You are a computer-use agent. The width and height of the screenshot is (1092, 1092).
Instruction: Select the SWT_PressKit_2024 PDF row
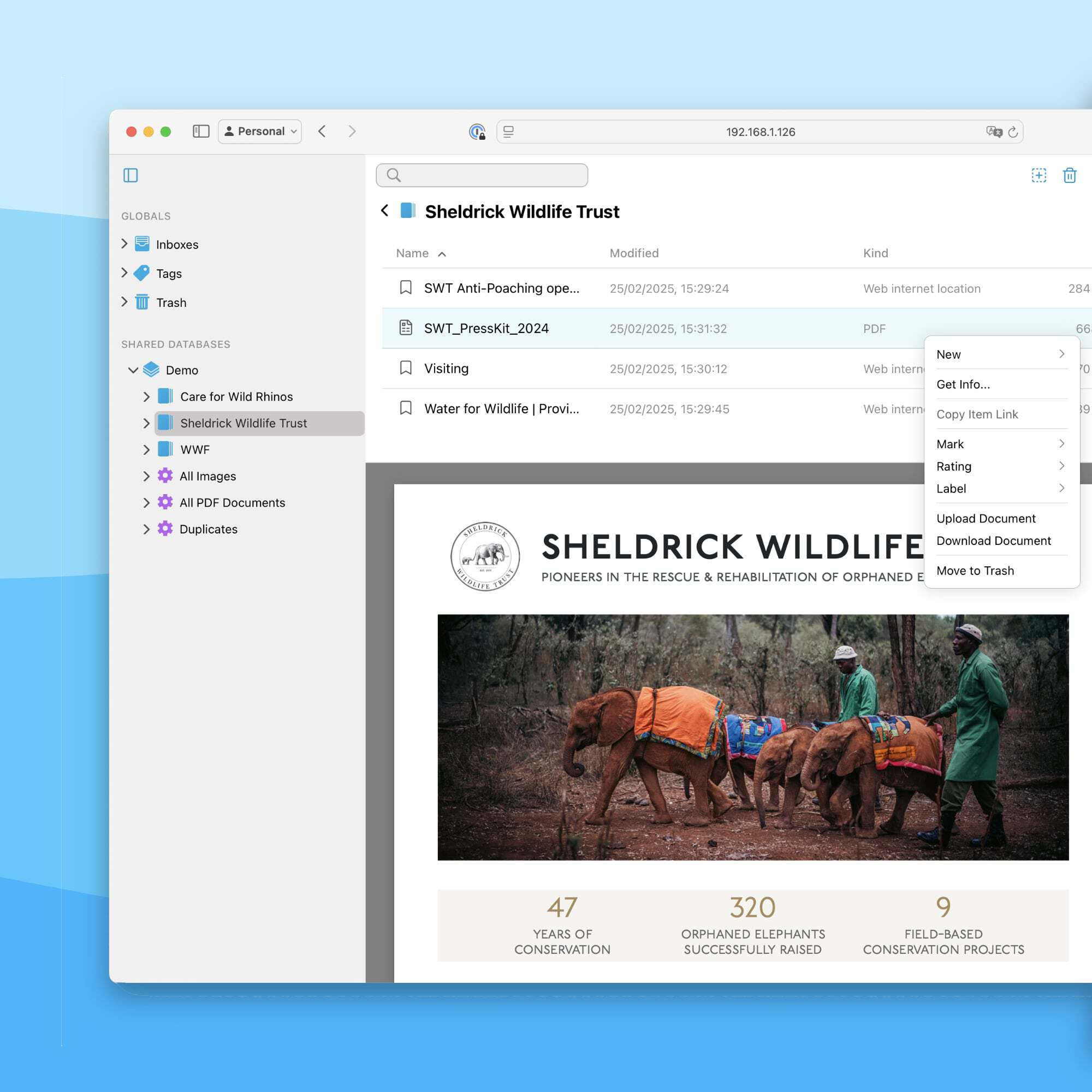737,328
